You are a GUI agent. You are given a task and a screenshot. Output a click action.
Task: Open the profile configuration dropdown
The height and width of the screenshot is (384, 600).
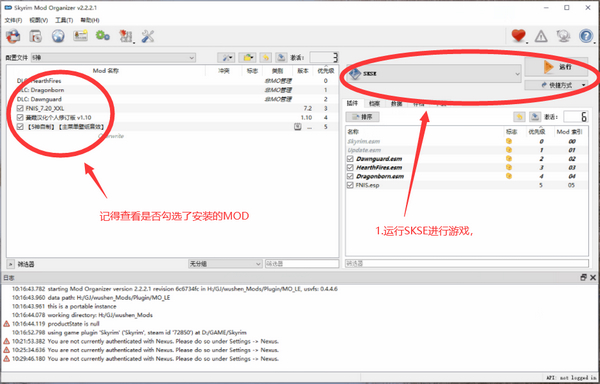[x=113, y=58]
